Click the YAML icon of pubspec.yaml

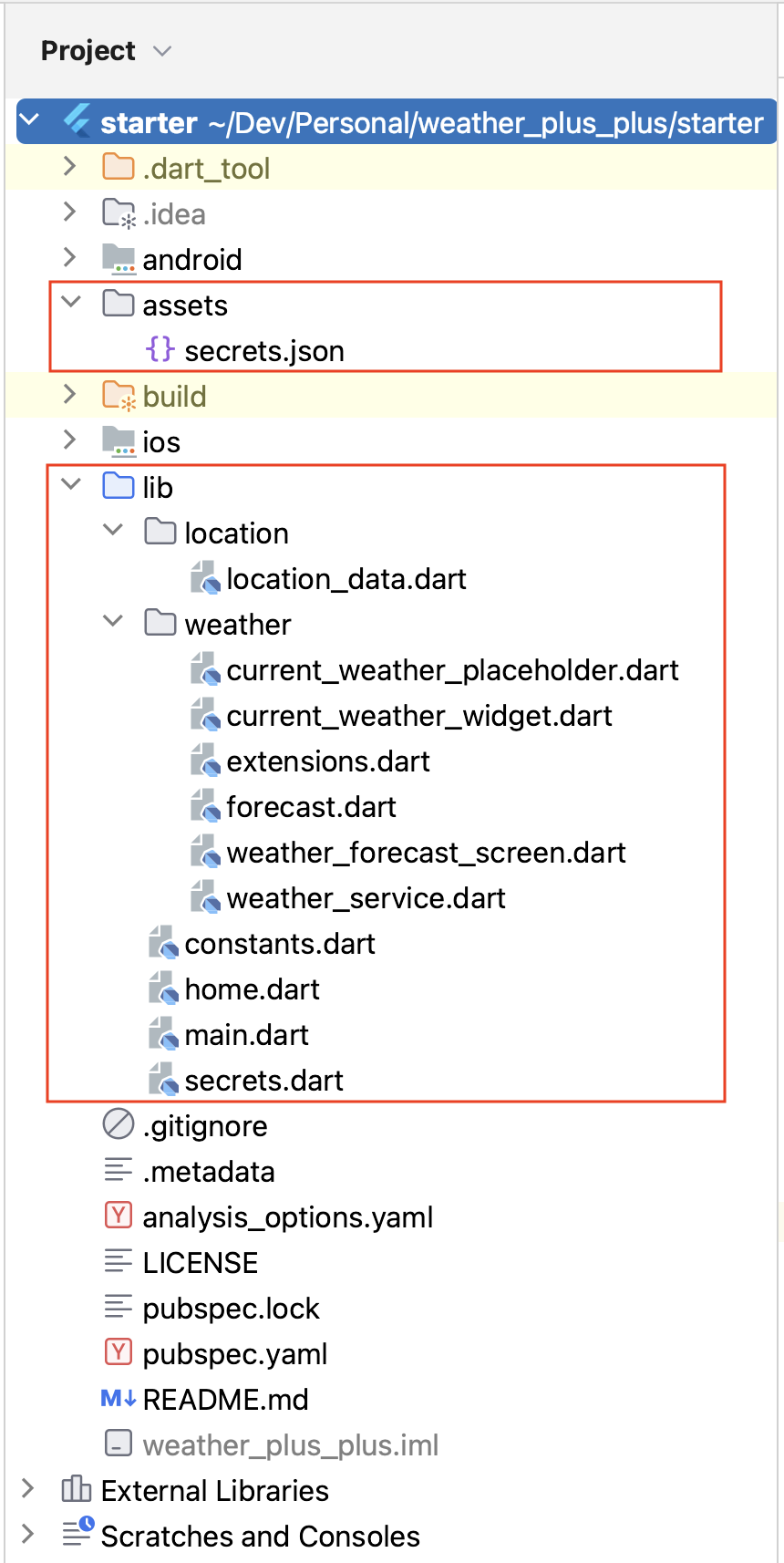pyautogui.click(x=119, y=1352)
